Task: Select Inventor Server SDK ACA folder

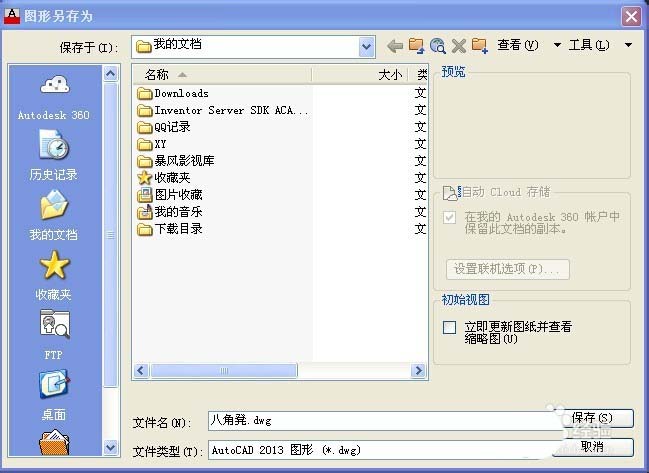Action: (223, 110)
